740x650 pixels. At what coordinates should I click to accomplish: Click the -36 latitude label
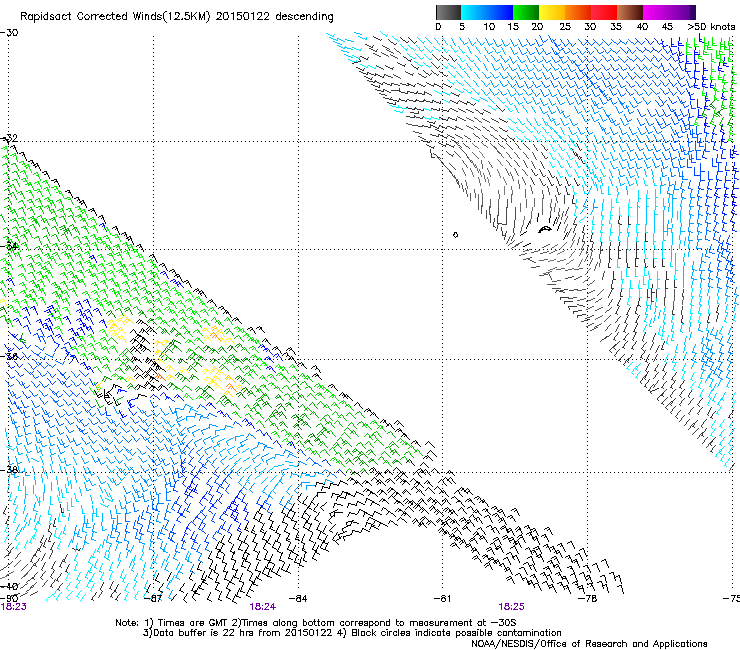[x=9, y=356]
